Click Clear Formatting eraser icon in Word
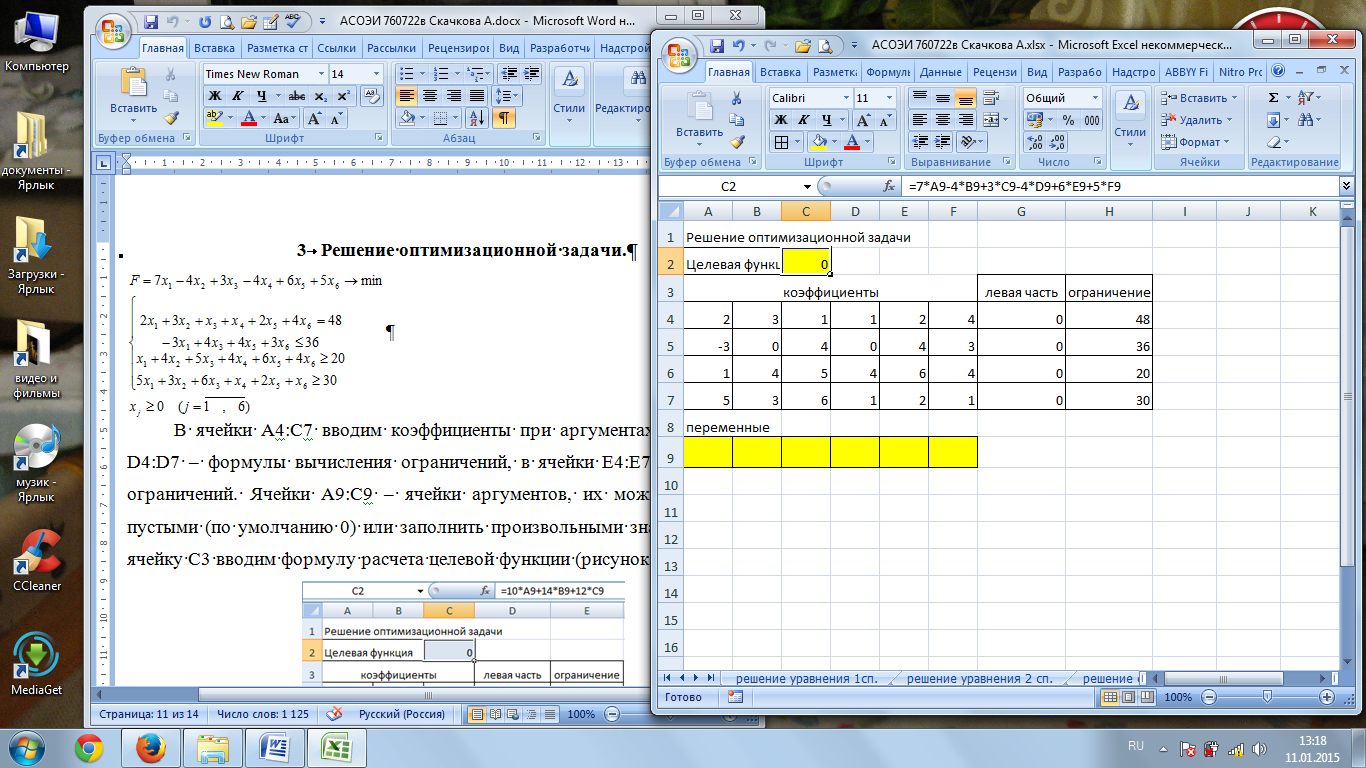Image resolution: width=1366 pixels, height=768 pixels. click(x=372, y=96)
